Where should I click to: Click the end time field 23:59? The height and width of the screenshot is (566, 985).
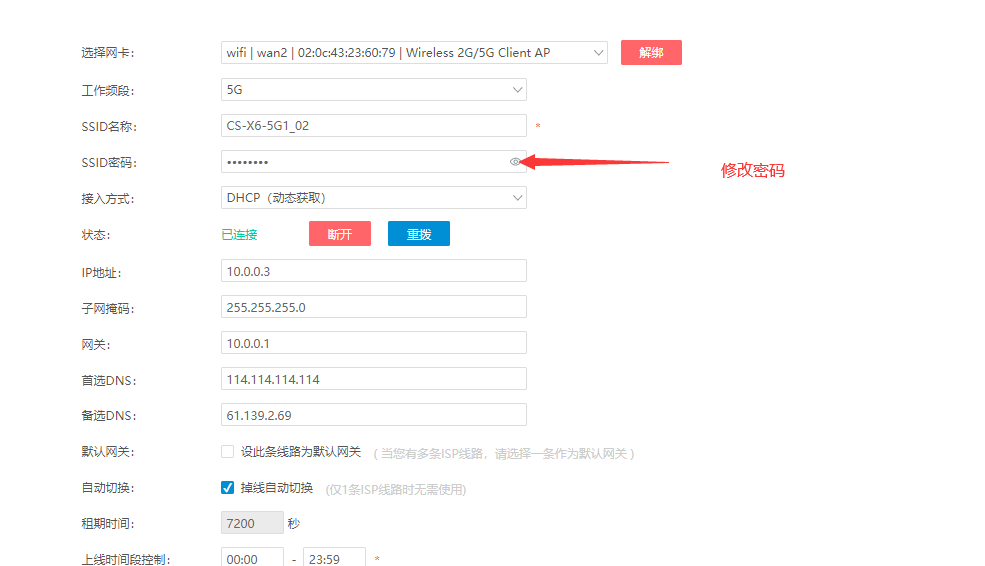334,558
